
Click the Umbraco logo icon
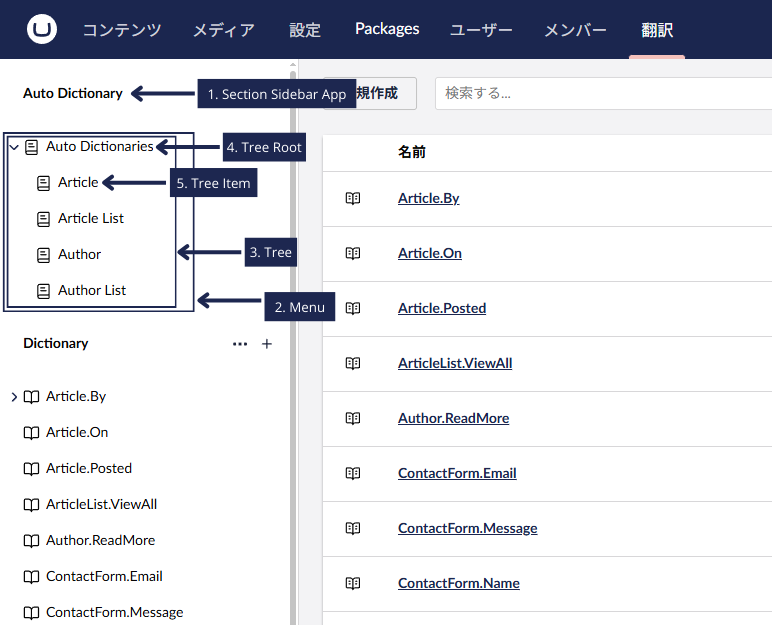[42, 29]
